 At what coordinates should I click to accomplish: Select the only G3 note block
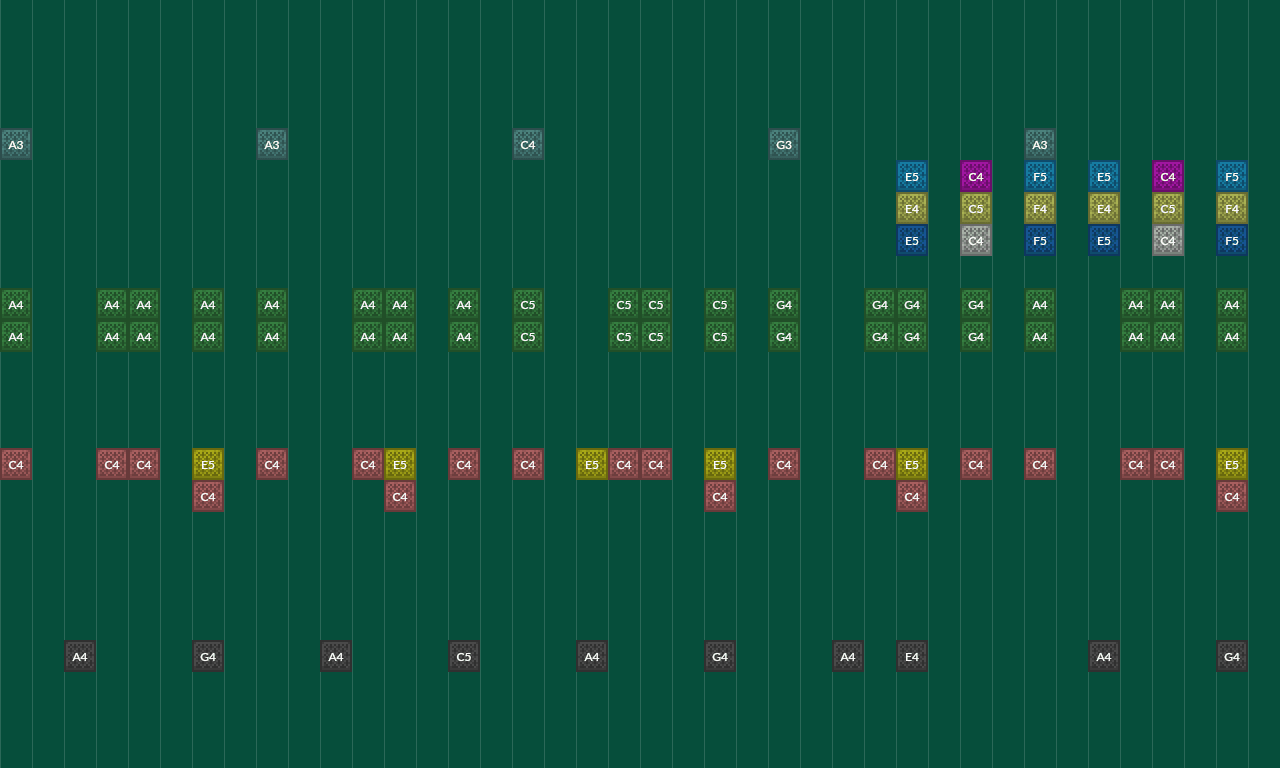click(784, 144)
